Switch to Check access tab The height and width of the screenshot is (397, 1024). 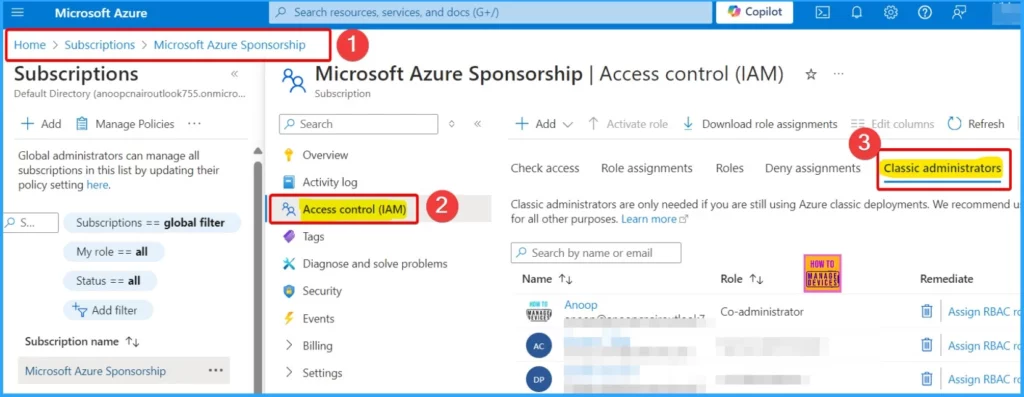[545, 168]
